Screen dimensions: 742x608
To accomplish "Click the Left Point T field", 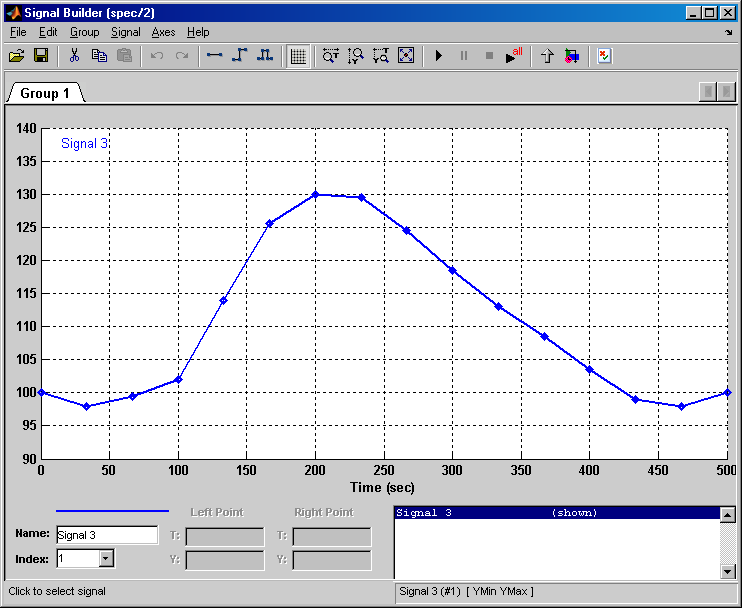I will (225, 537).
